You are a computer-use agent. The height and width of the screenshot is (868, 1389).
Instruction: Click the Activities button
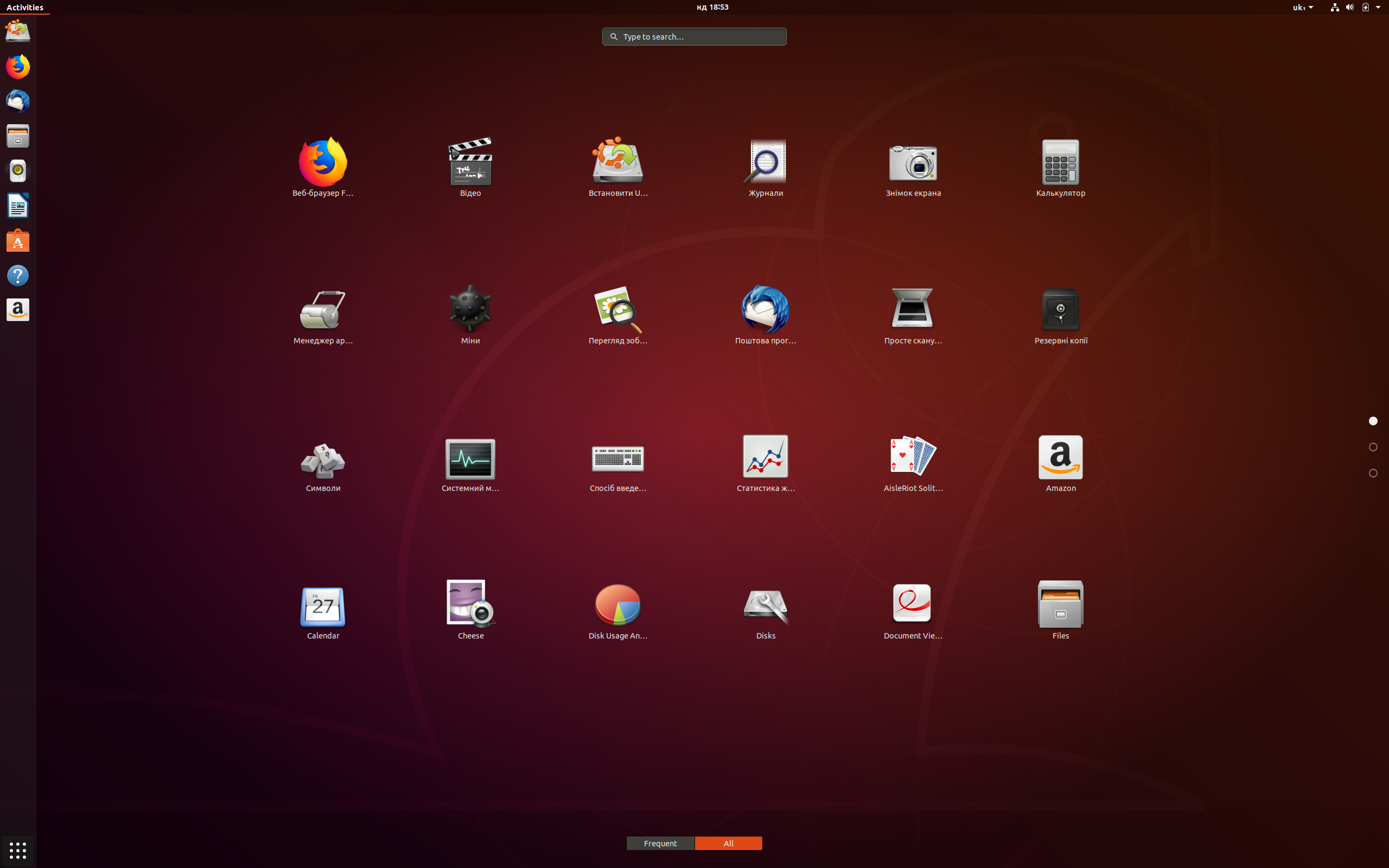tap(24, 8)
